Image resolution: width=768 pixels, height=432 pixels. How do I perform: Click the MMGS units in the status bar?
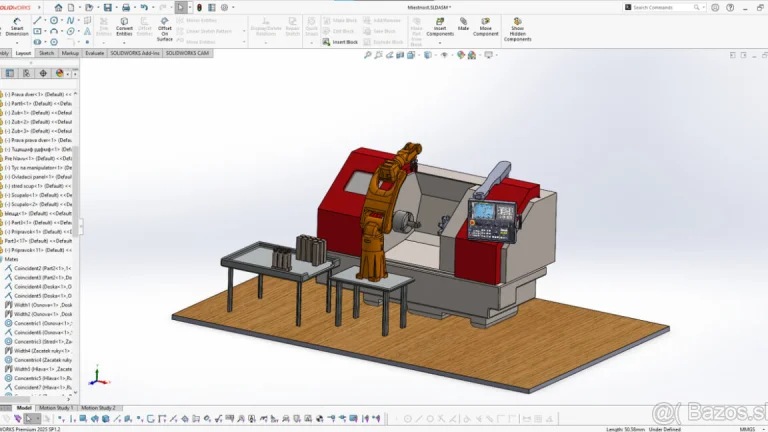click(x=747, y=429)
